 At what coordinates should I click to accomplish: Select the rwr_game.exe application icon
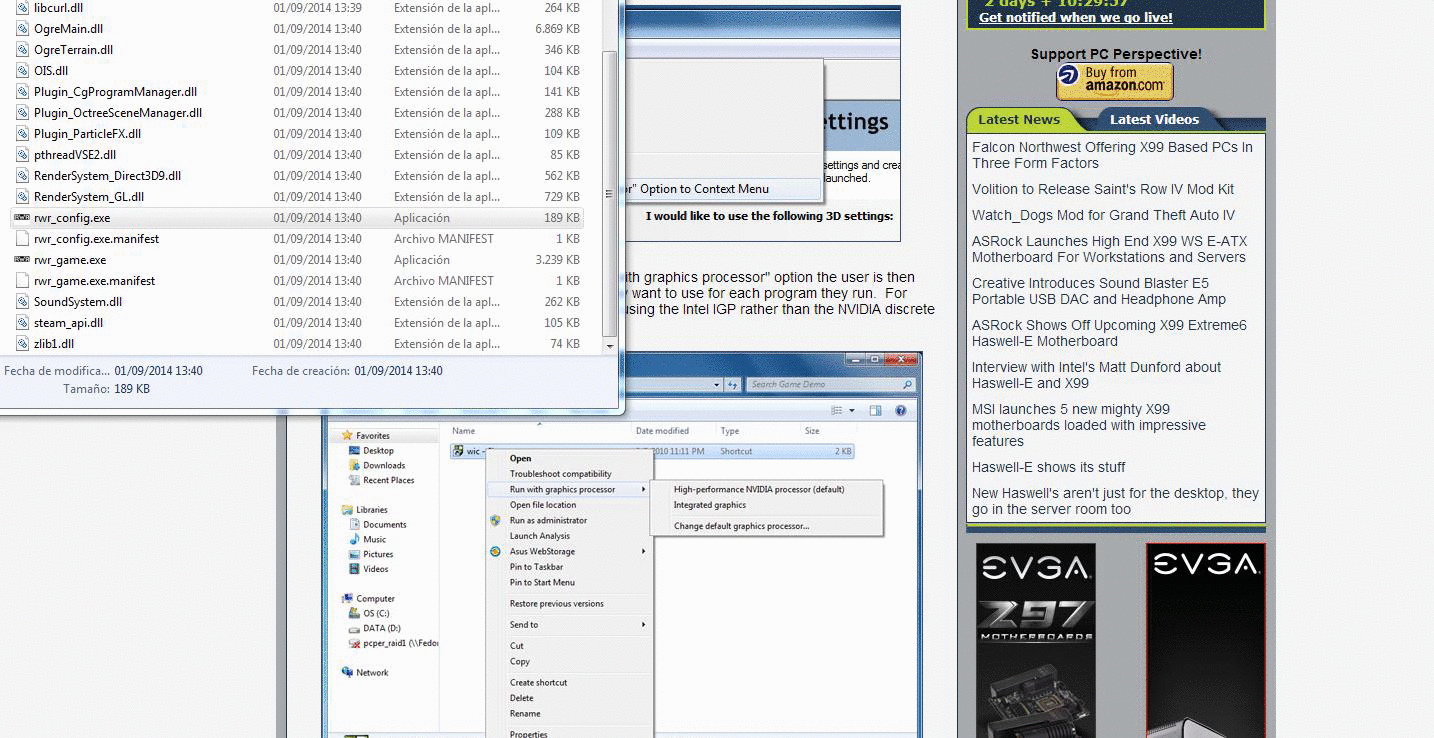point(22,260)
